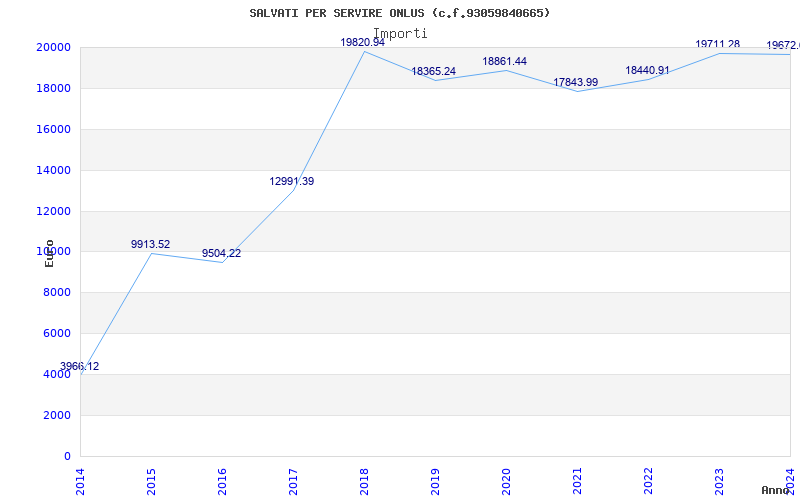Click x-axis year 2016
The width and height of the screenshot is (800, 500).
pyautogui.click(x=222, y=483)
